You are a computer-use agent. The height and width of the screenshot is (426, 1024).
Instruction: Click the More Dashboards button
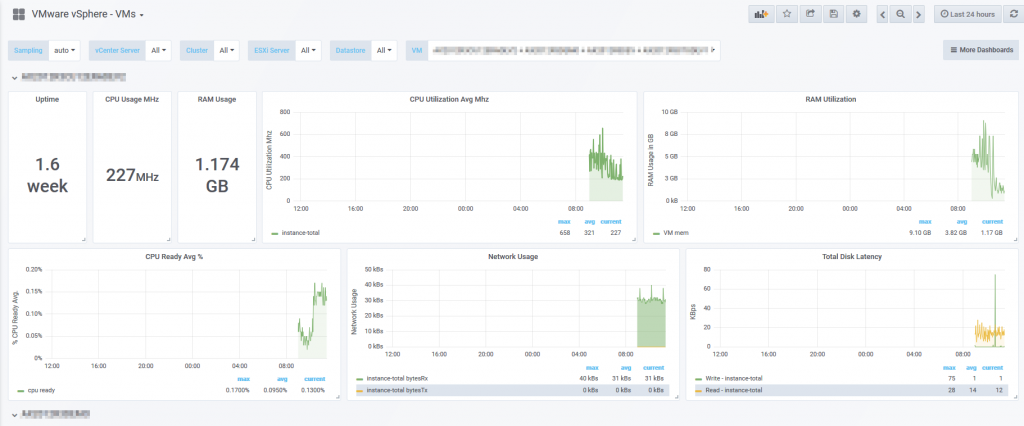pos(981,50)
